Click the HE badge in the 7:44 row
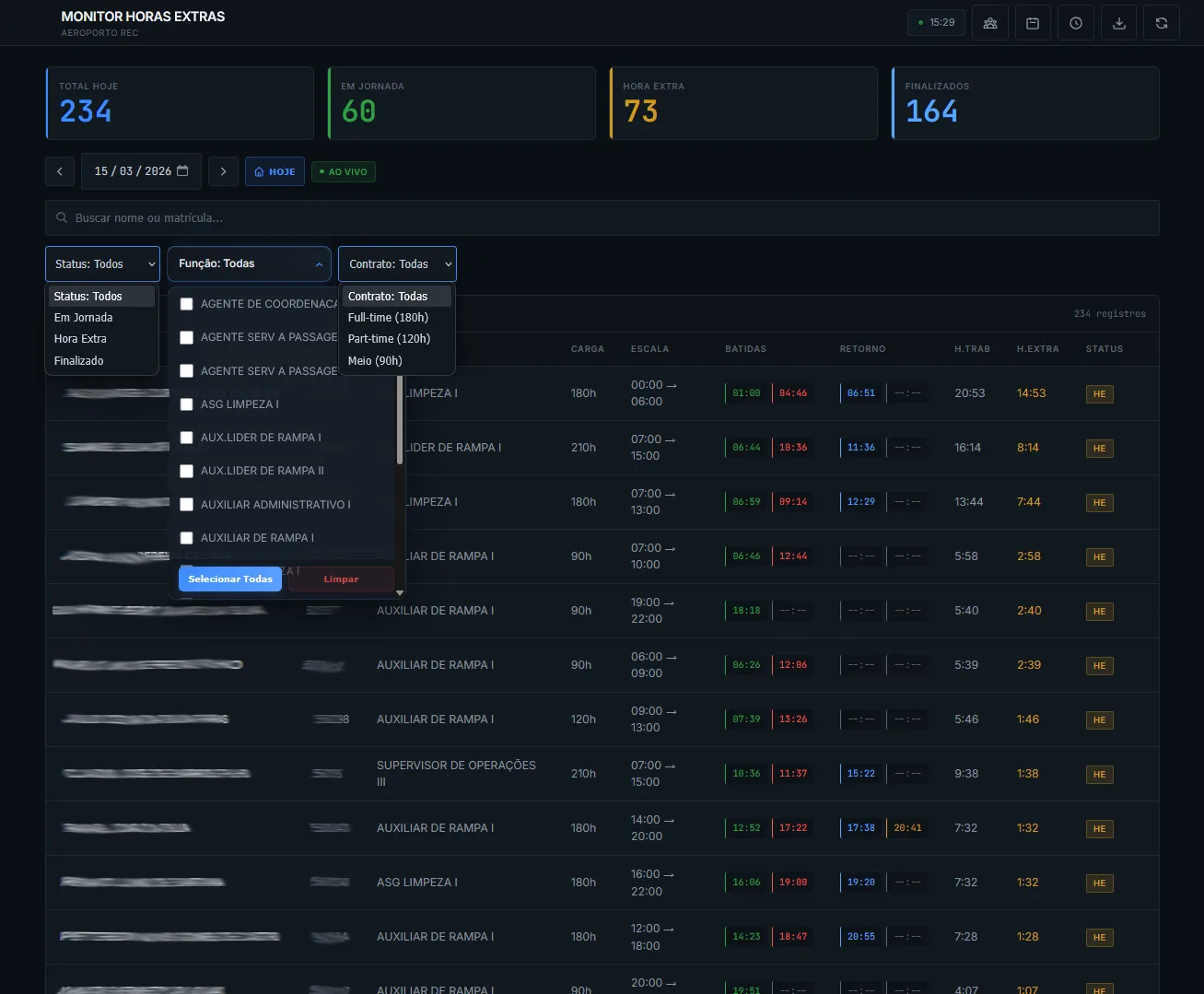Viewport: 1204px width, 994px height. (x=1099, y=503)
